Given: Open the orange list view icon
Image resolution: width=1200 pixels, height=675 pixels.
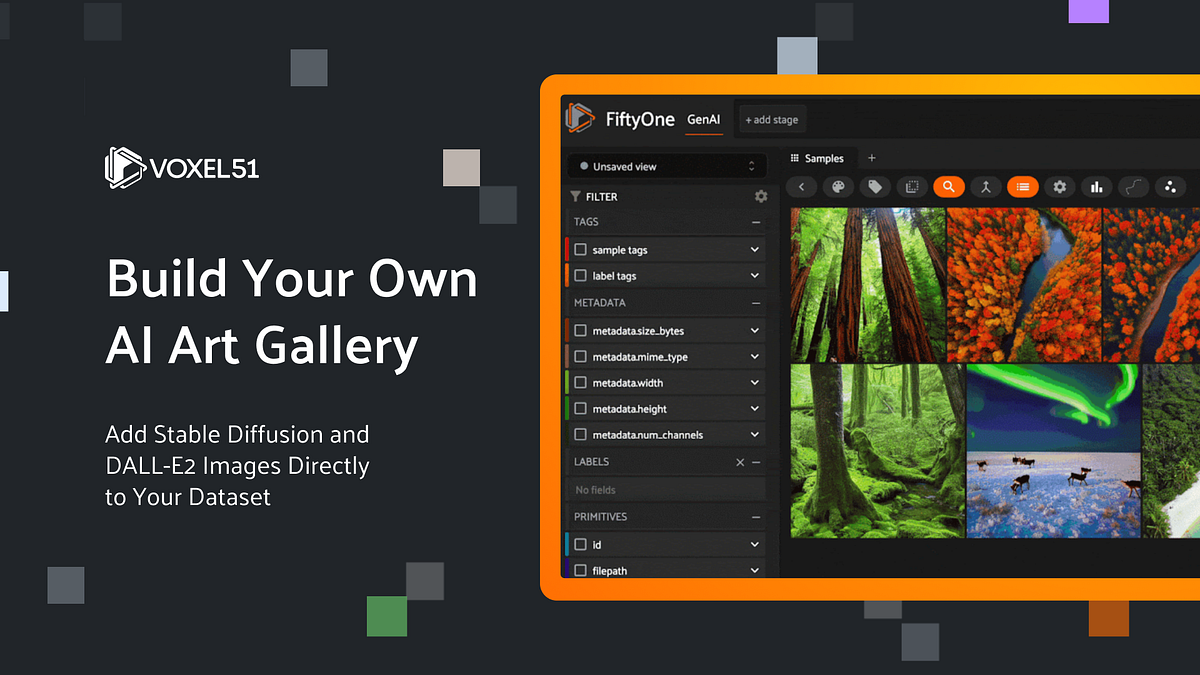Looking at the screenshot, I should [1023, 186].
